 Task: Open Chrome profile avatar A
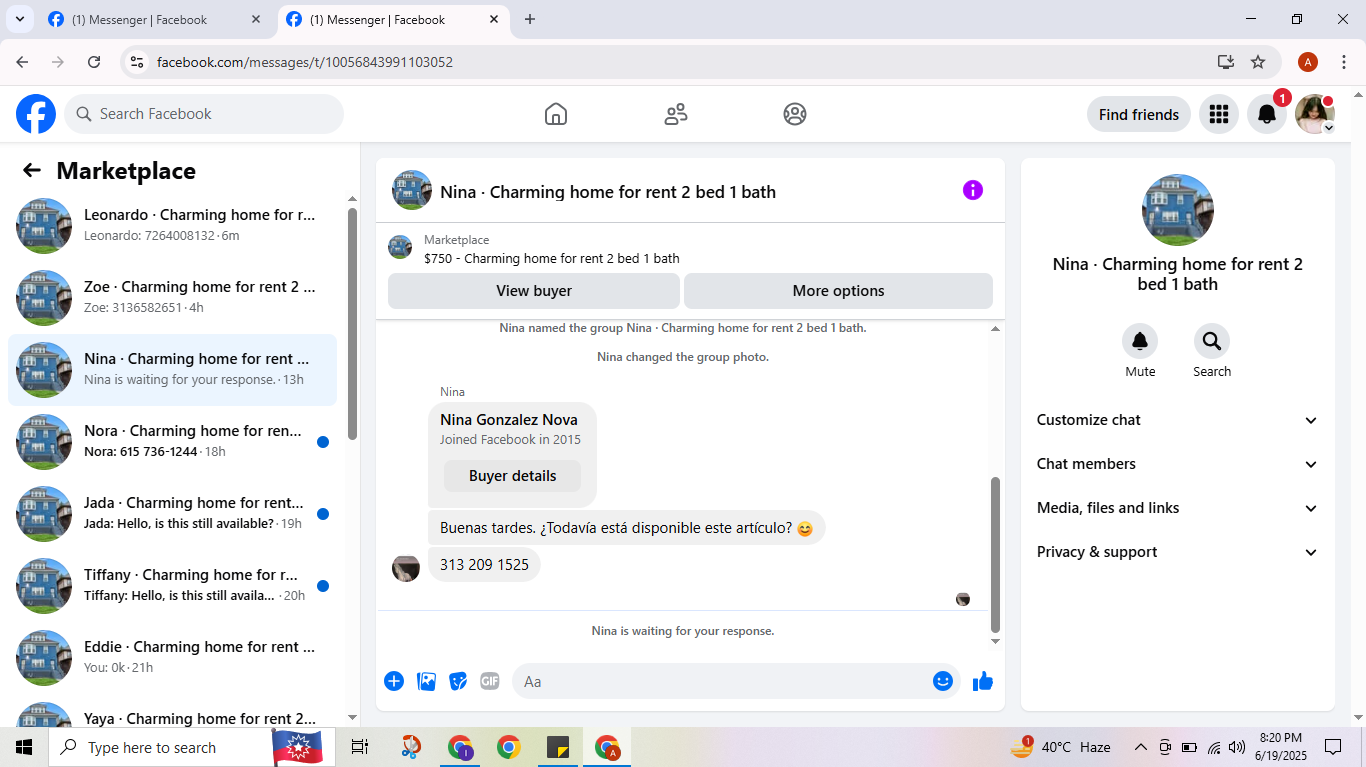pos(1308,62)
